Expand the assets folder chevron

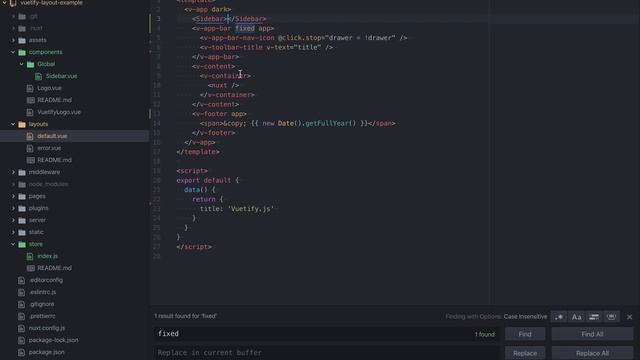point(13,40)
